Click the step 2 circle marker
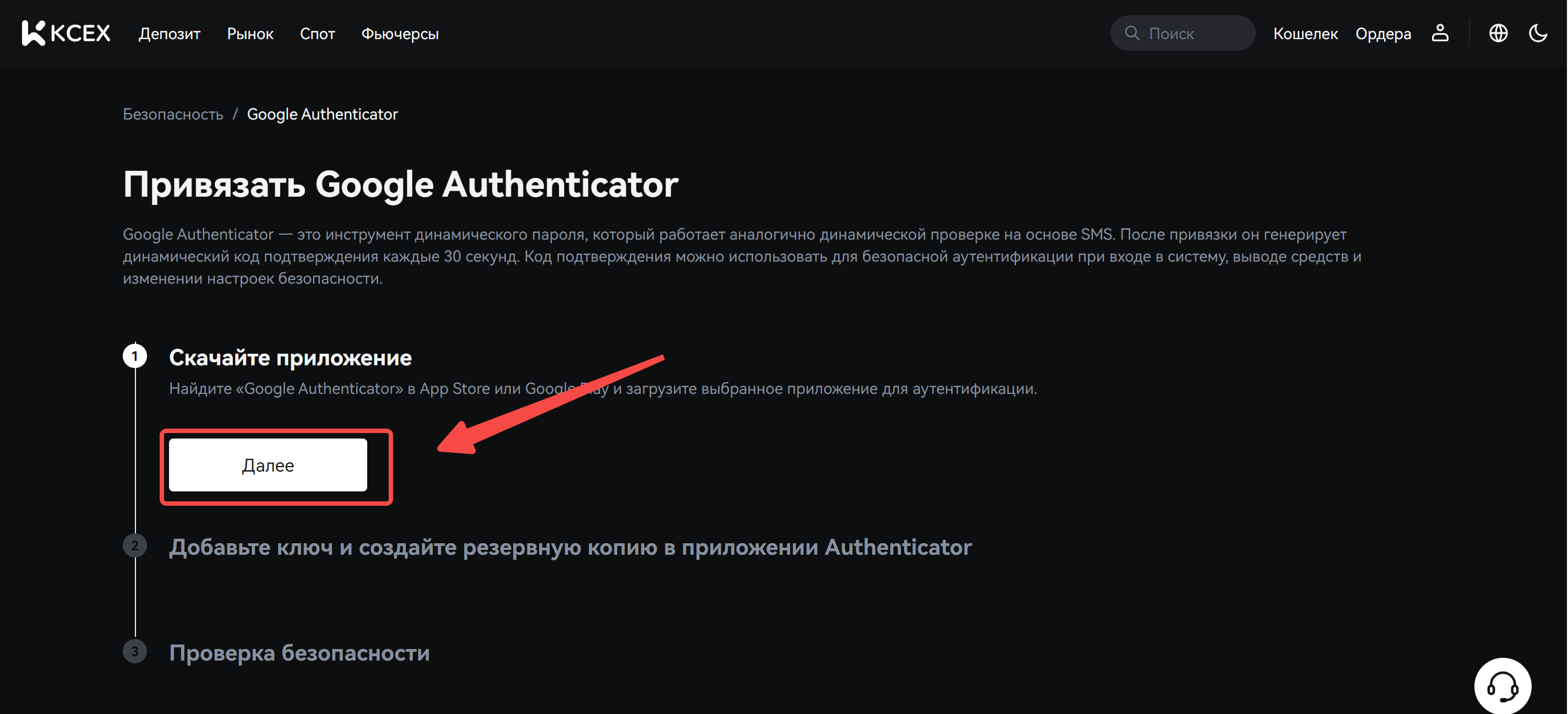 click(x=134, y=546)
